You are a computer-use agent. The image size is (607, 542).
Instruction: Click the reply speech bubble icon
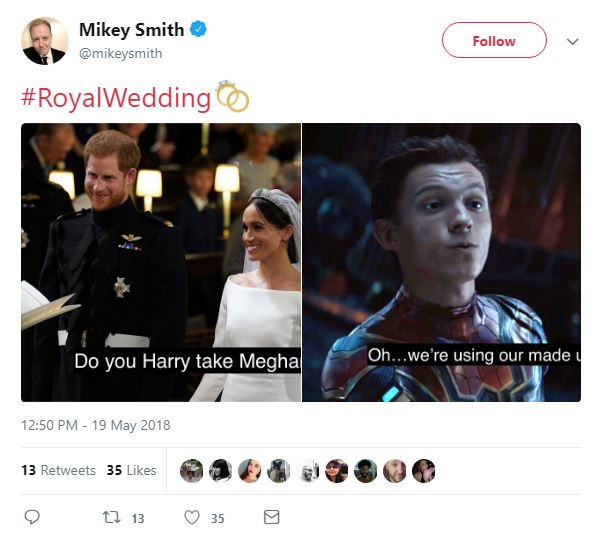[x=32, y=518]
